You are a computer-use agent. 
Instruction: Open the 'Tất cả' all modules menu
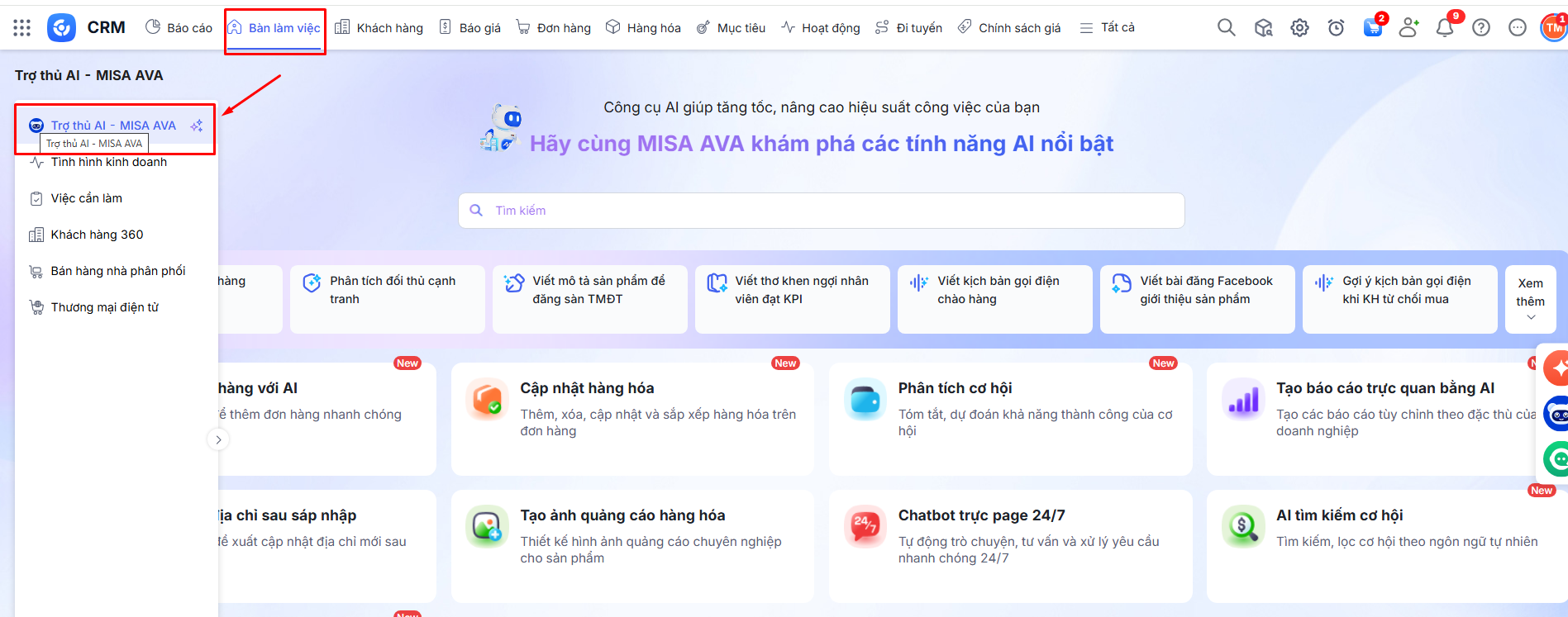[x=1108, y=28]
